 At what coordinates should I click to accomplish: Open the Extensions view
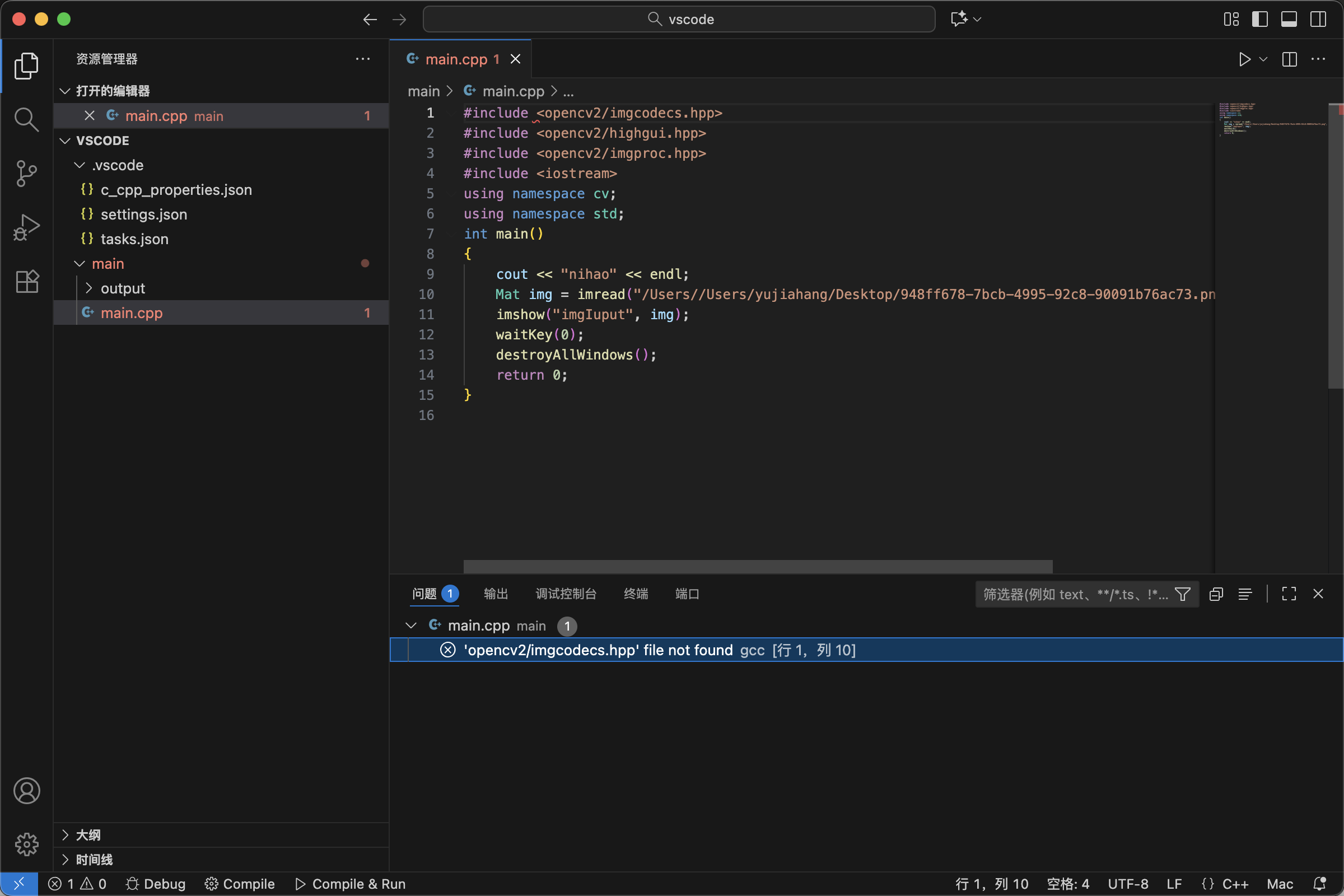(26, 282)
